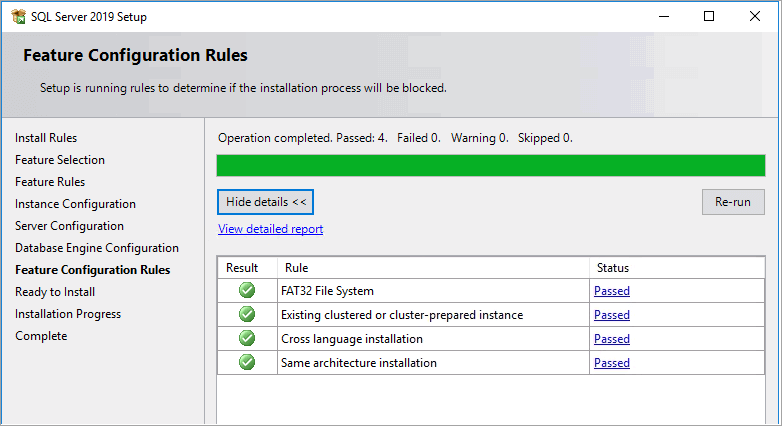Click the SQL Server Setup title bar icon
The height and width of the screenshot is (426, 782).
coord(18,16)
